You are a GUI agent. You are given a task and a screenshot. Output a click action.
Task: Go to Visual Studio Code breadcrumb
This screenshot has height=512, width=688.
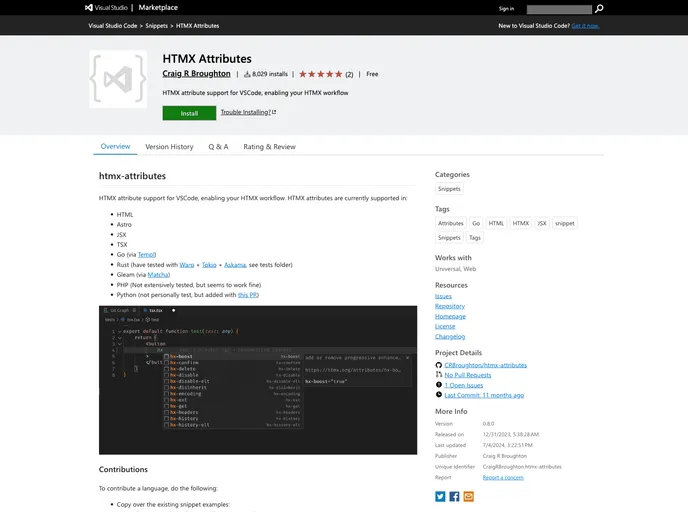tap(113, 26)
